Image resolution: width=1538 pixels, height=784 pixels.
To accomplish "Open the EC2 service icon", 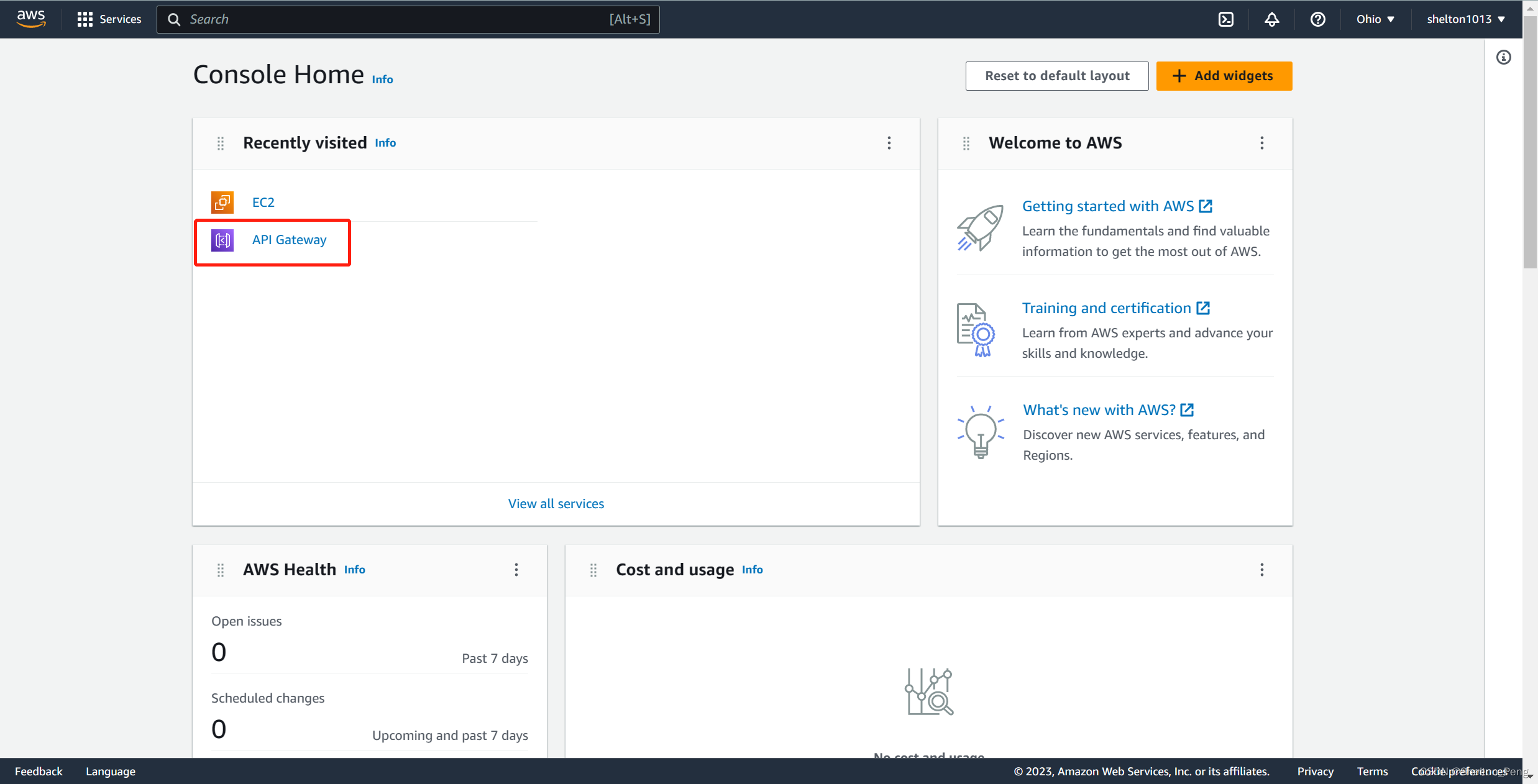I will [222, 203].
